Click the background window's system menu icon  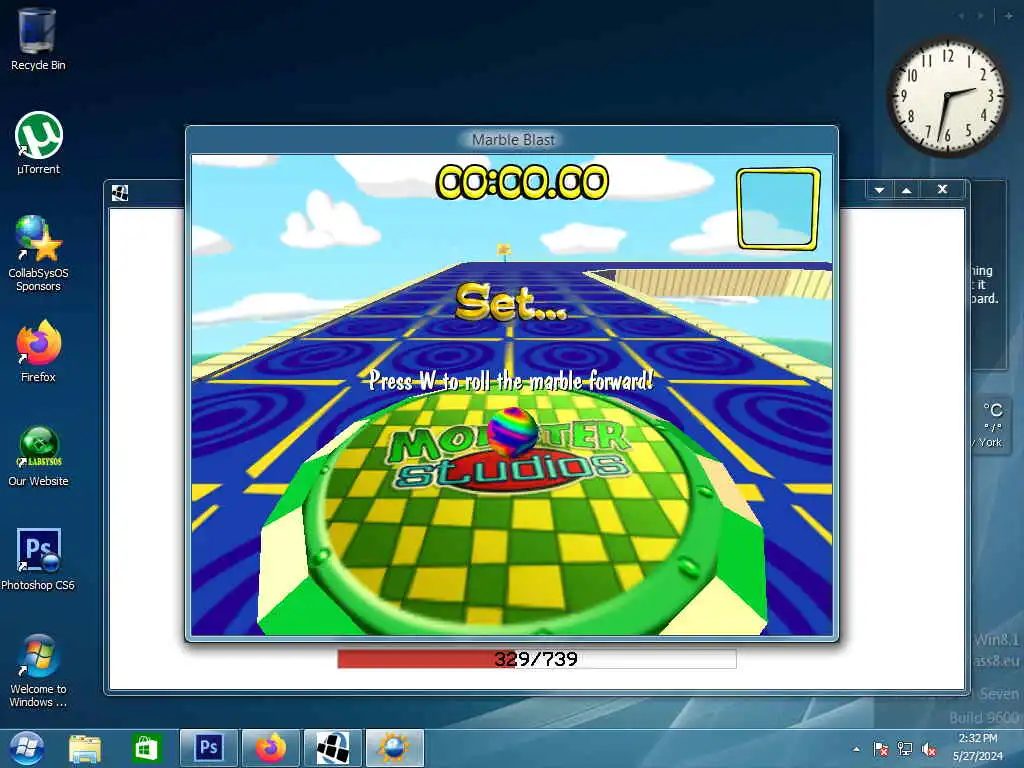pos(120,193)
